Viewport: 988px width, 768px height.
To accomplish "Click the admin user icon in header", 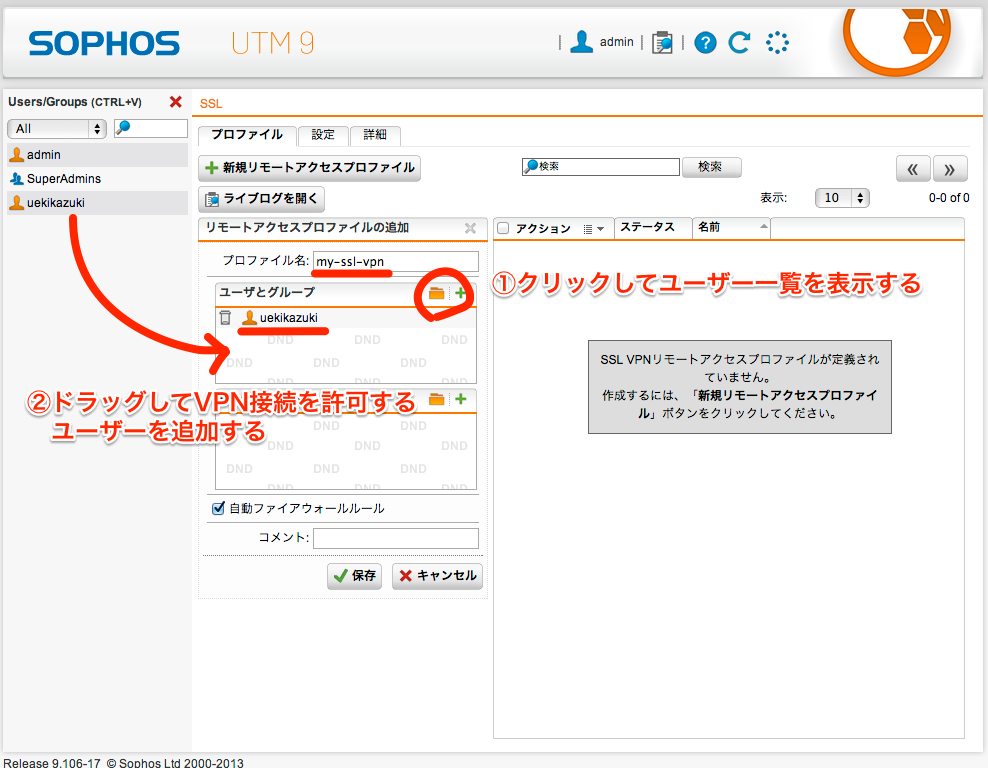I will click(x=581, y=42).
